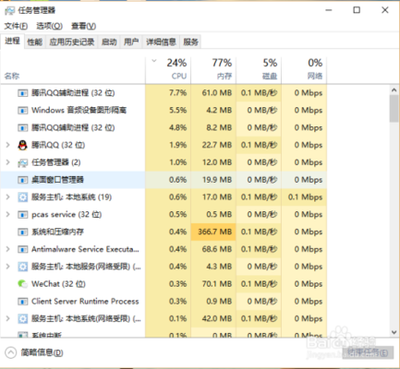
Task: Sort by the 0% 网络 column header
Action: [304, 70]
